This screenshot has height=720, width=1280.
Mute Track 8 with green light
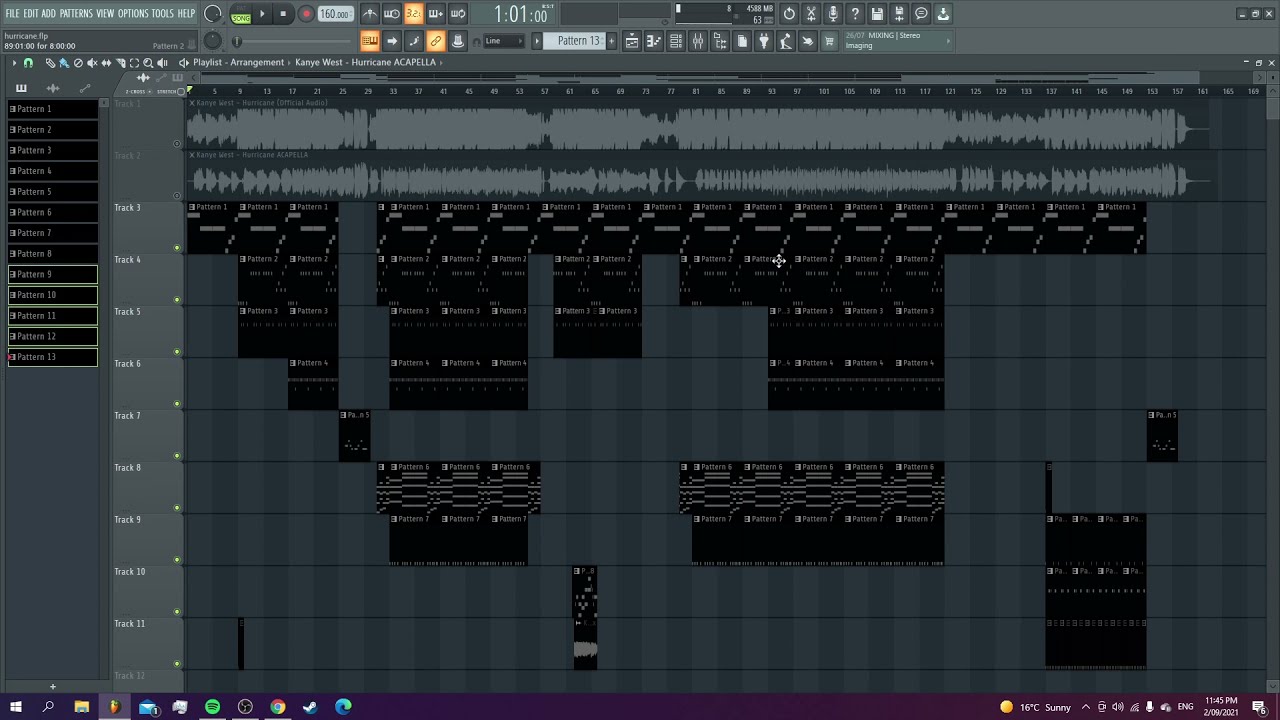click(x=178, y=508)
